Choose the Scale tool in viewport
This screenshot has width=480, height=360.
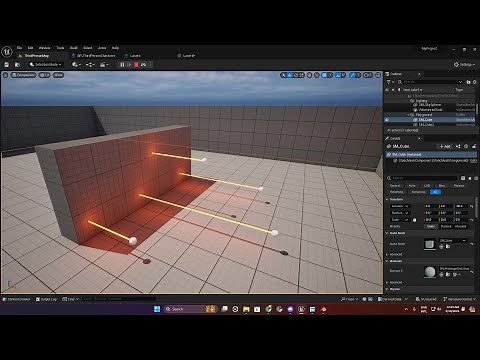tap(302, 75)
